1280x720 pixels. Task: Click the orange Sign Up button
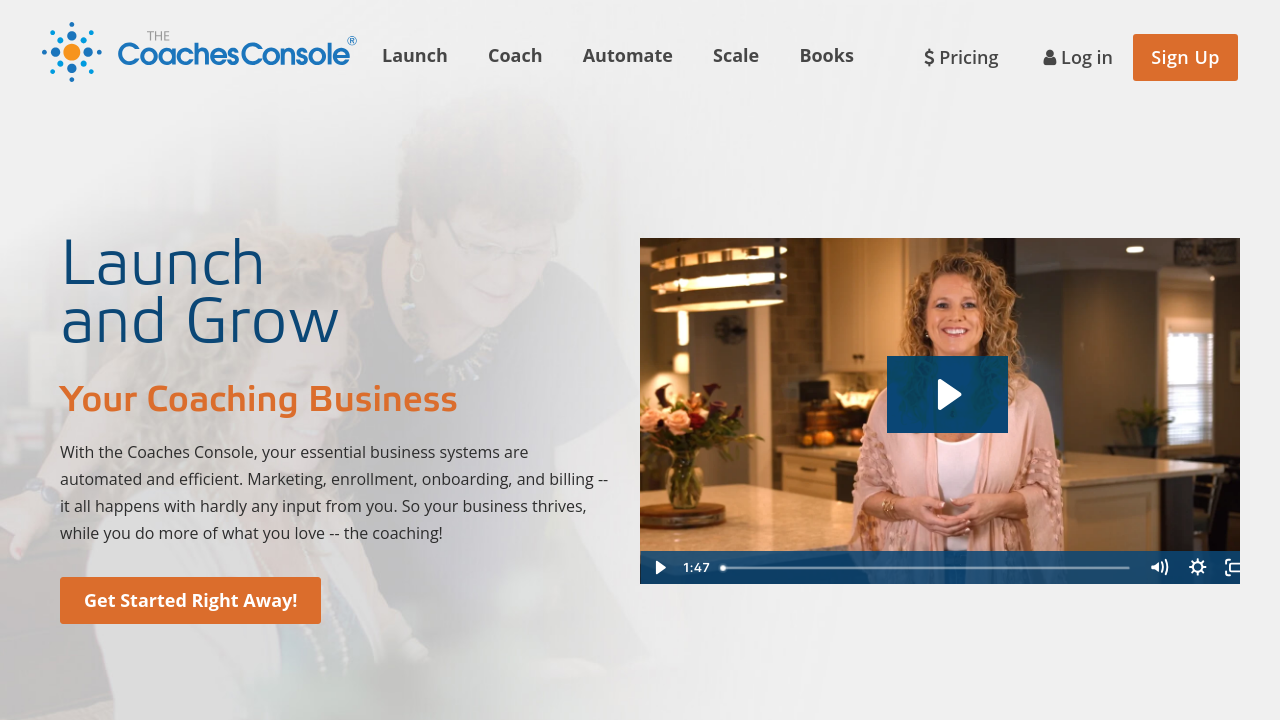point(1185,57)
